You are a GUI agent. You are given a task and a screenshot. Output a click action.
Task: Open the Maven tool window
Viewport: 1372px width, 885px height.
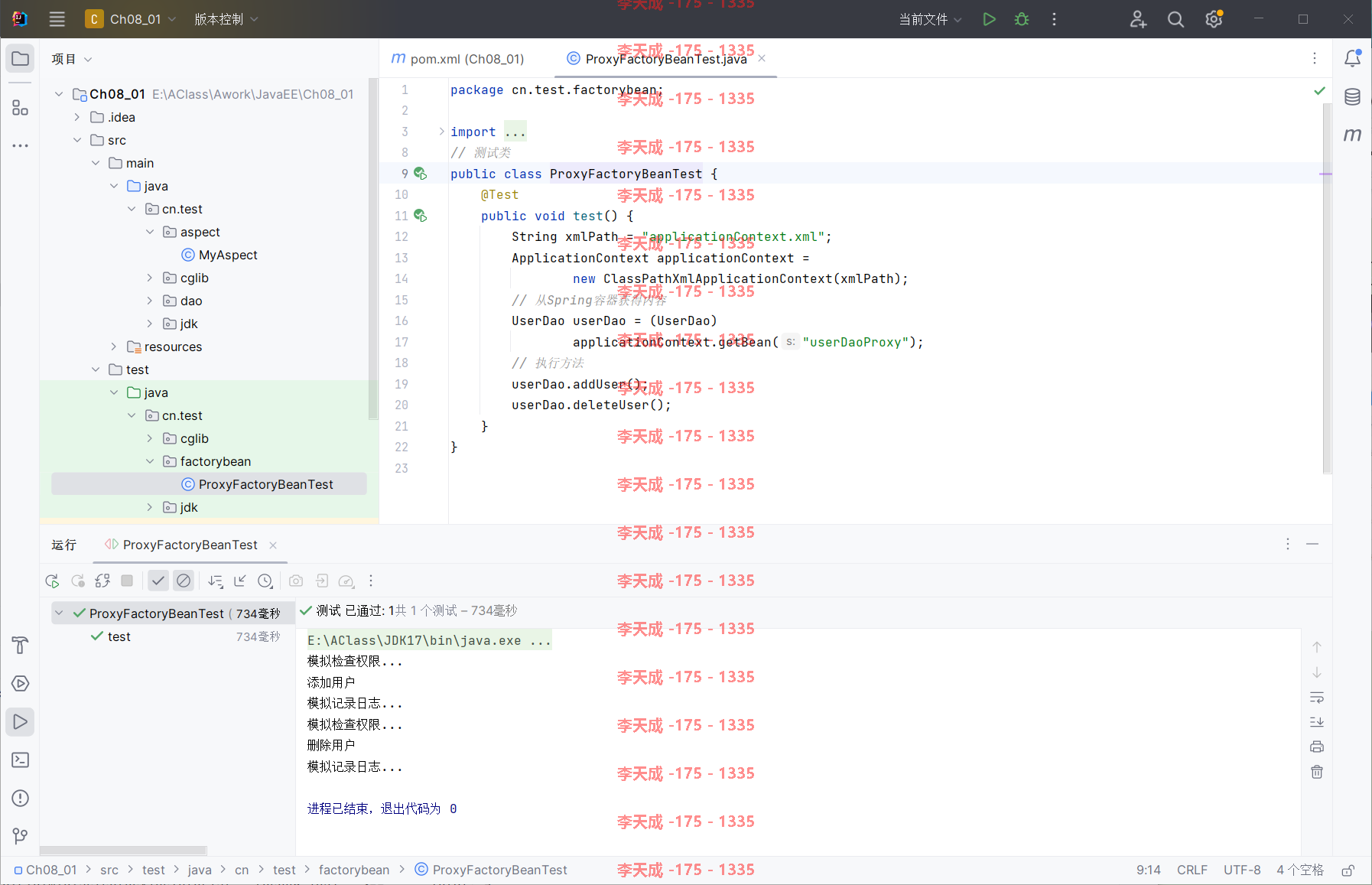(x=1352, y=135)
